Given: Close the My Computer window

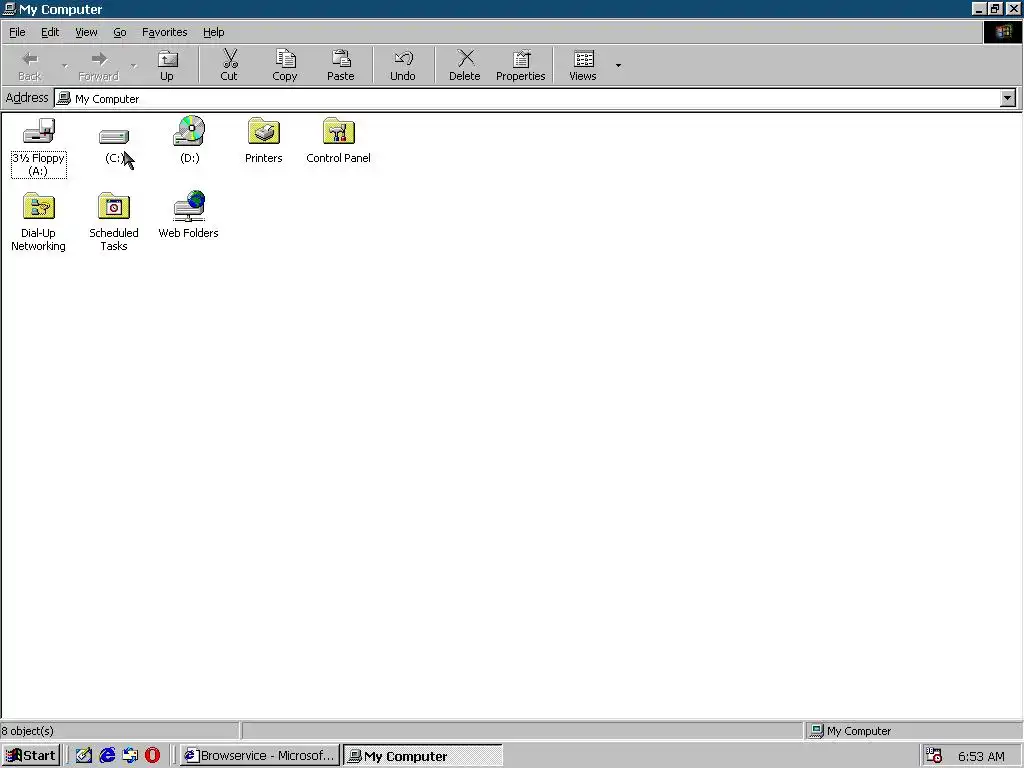Looking at the screenshot, I should coord(1013,9).
